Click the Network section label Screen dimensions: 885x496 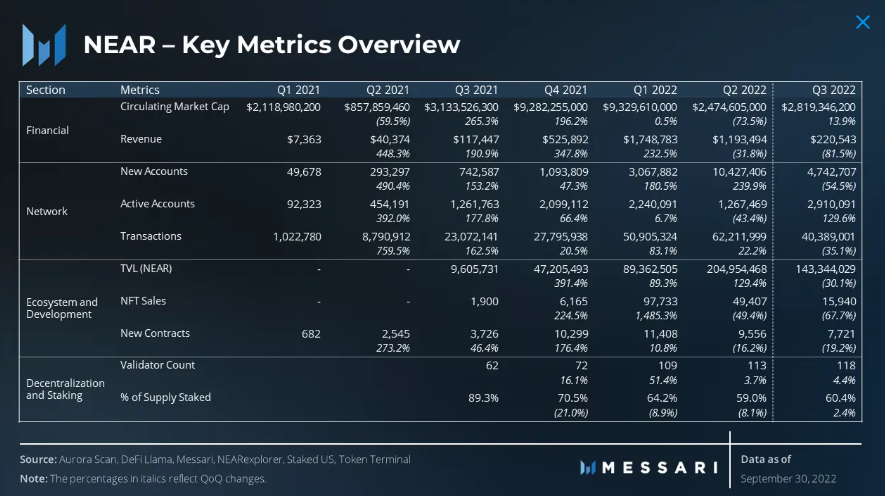[47, 212]
